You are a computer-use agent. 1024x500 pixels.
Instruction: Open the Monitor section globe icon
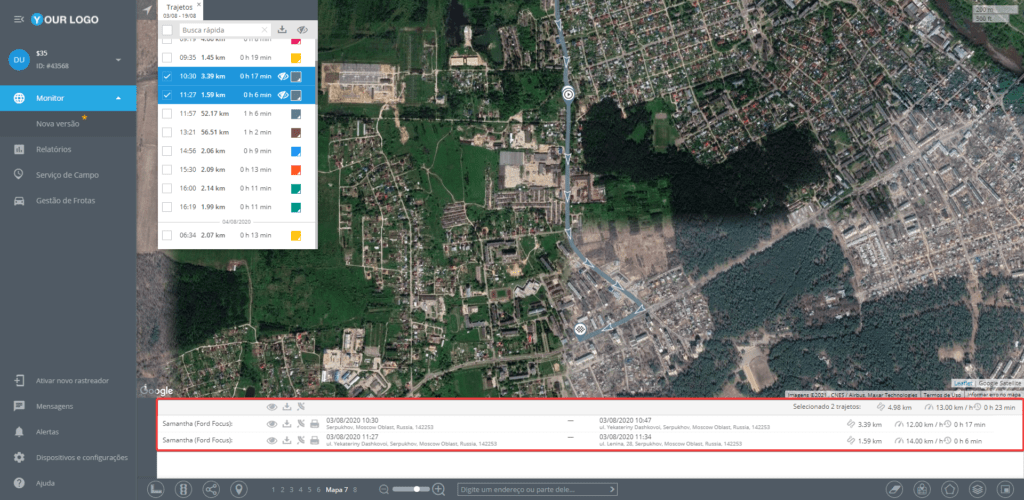click(19, 99)
